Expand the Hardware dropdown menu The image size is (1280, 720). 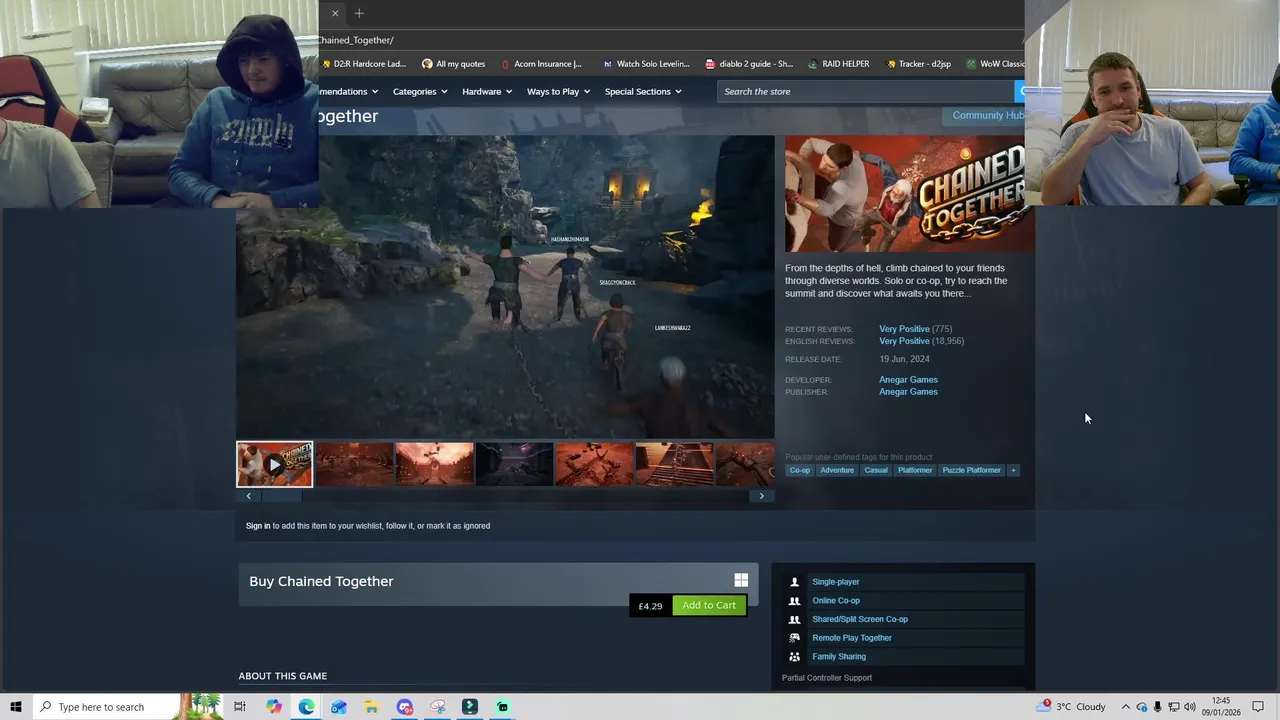click(x=487, y=91)
